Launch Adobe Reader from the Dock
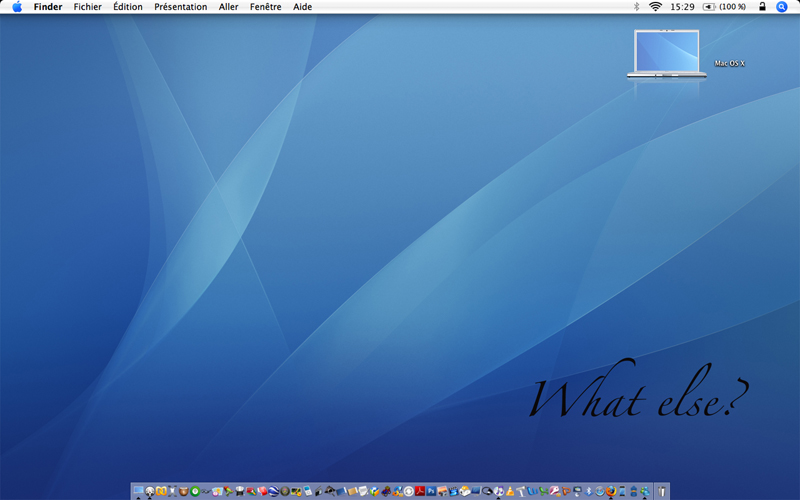The width and height of the screenshot is (800, 500). coord(420,491)
